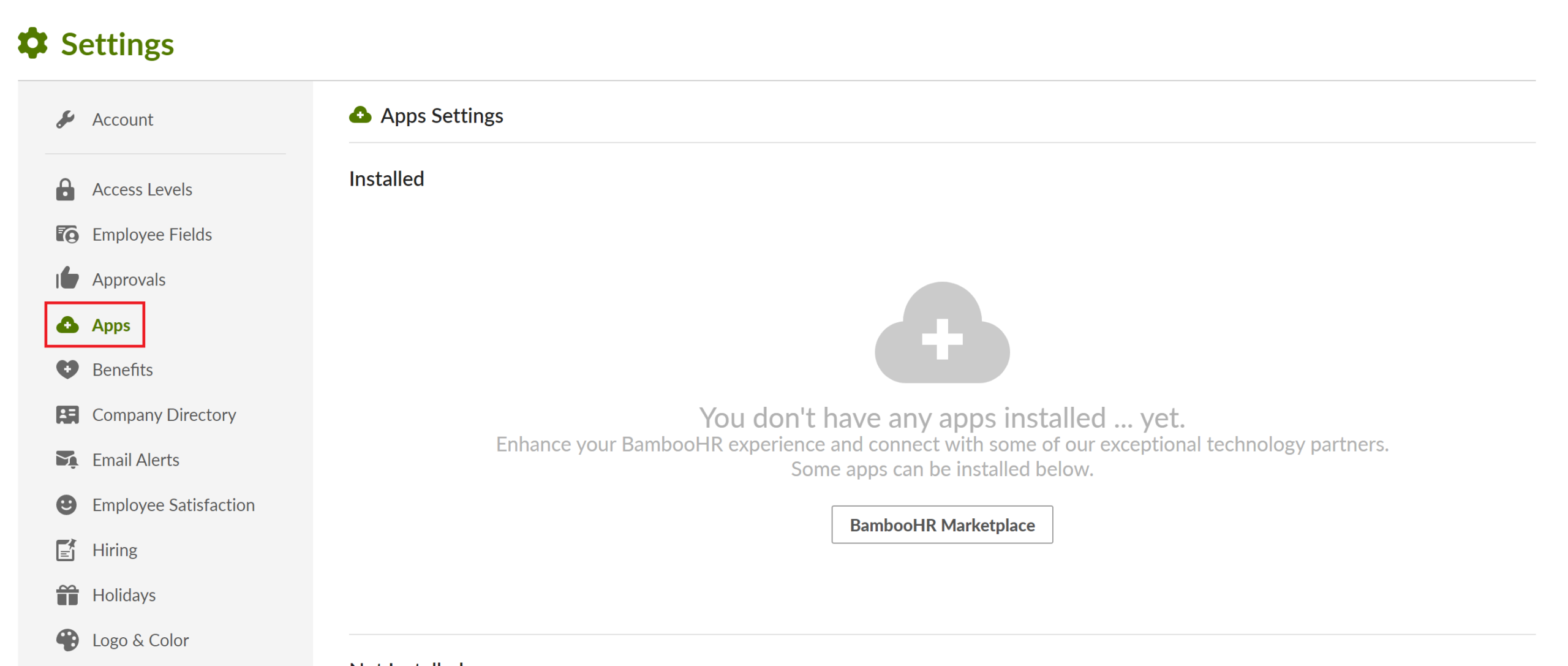Click the Holidays gift icon
This screenshot has width=1568, height=666.
coord(67,594)
